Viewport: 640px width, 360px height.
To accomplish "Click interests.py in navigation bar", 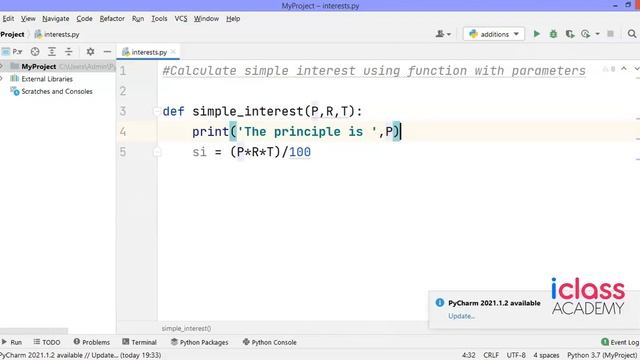I will tap(57, 34).
